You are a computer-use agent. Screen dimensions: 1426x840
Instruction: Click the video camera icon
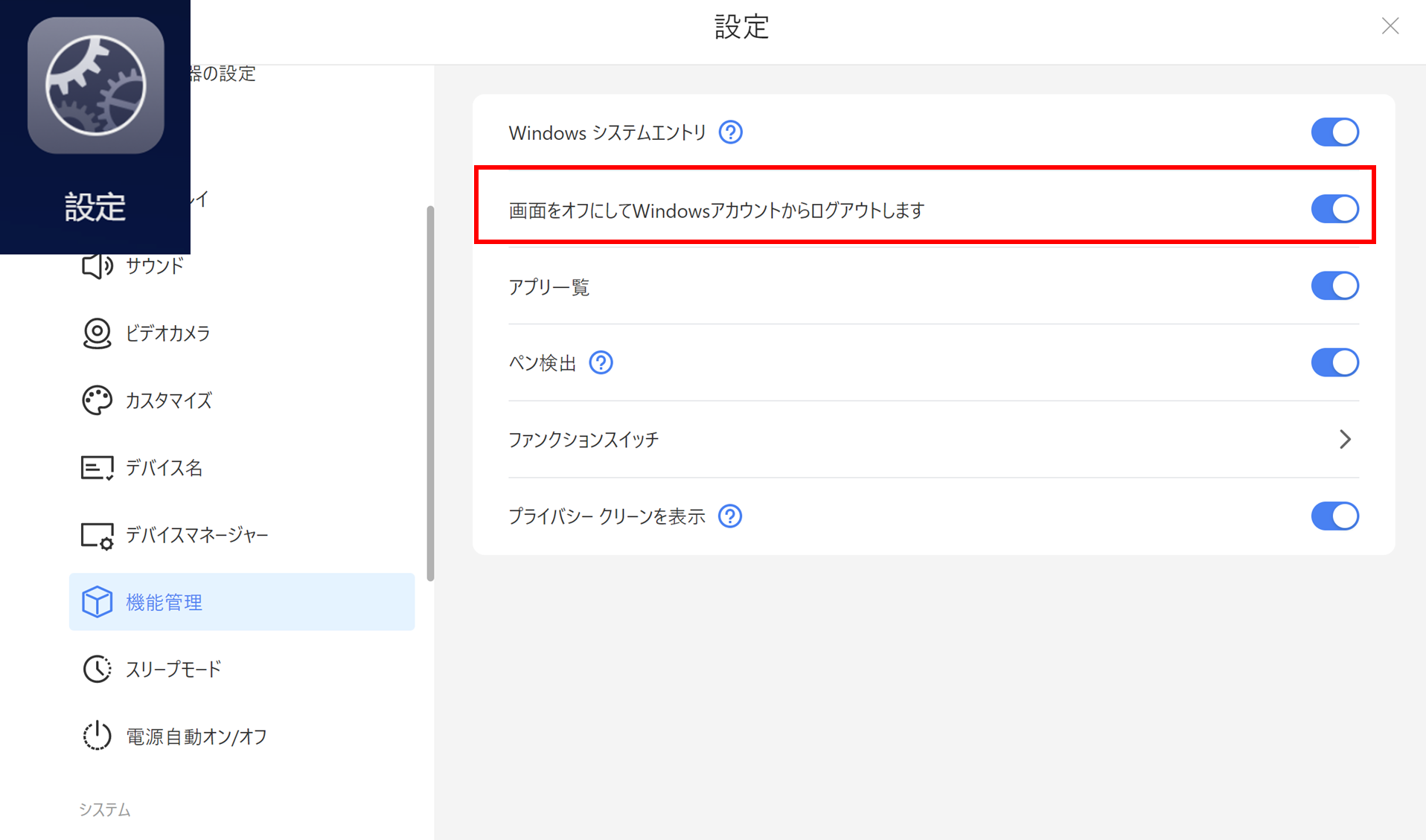(97, 333)
